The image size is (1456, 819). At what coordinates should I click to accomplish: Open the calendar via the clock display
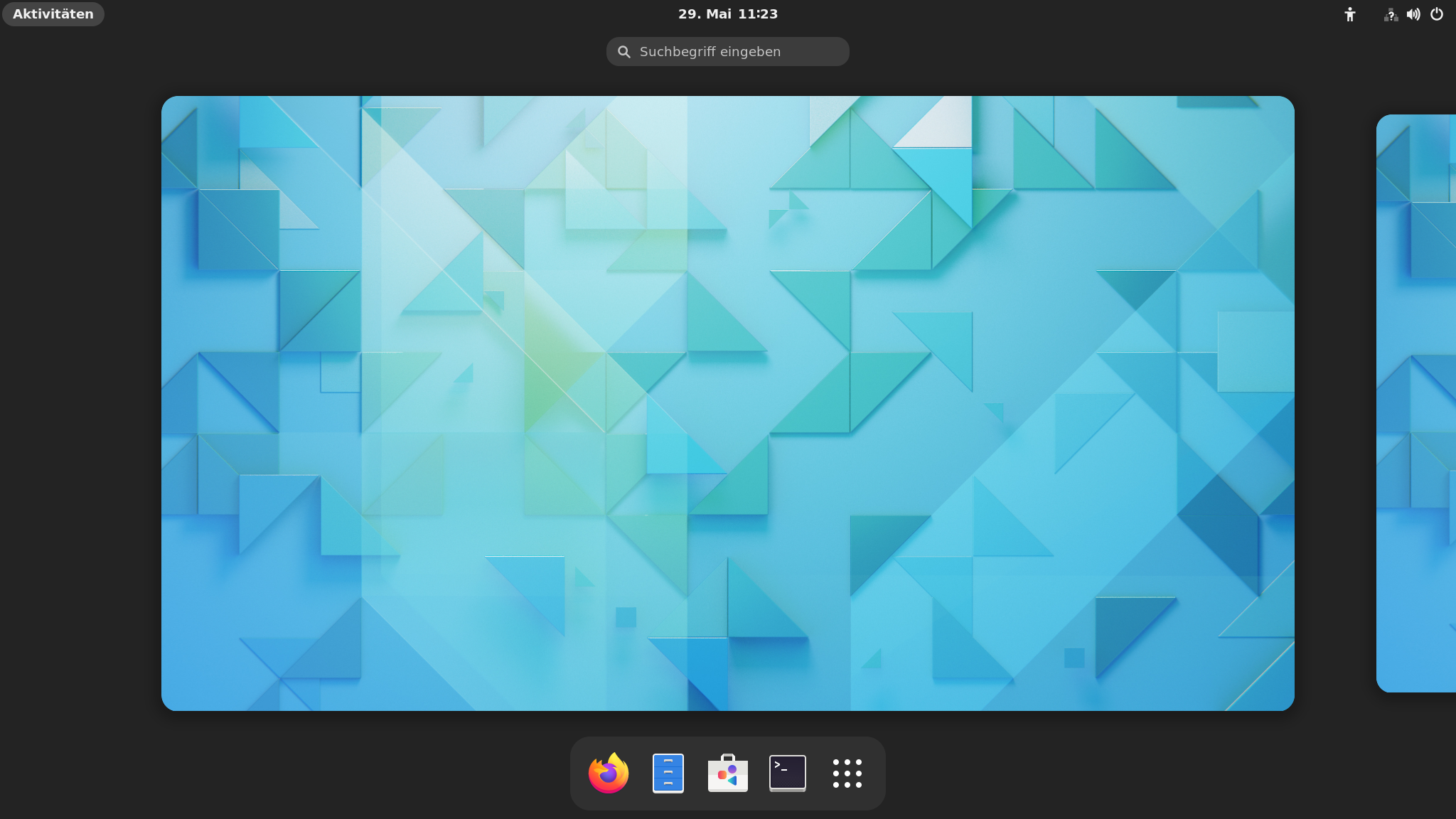(727, 14)
